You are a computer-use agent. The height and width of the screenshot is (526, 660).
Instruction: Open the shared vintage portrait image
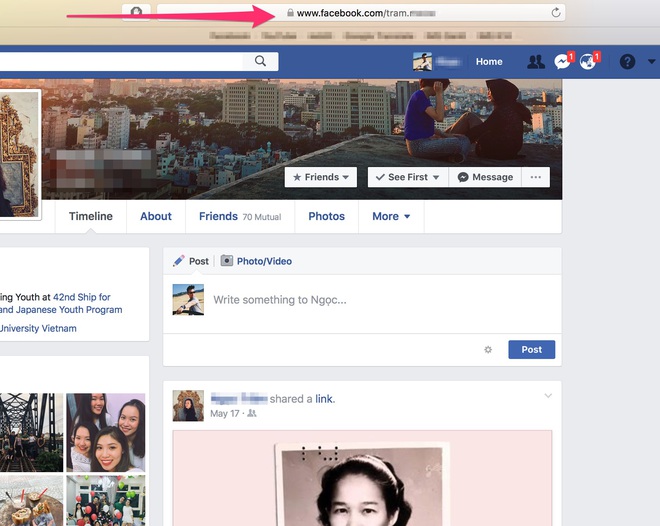362,478
